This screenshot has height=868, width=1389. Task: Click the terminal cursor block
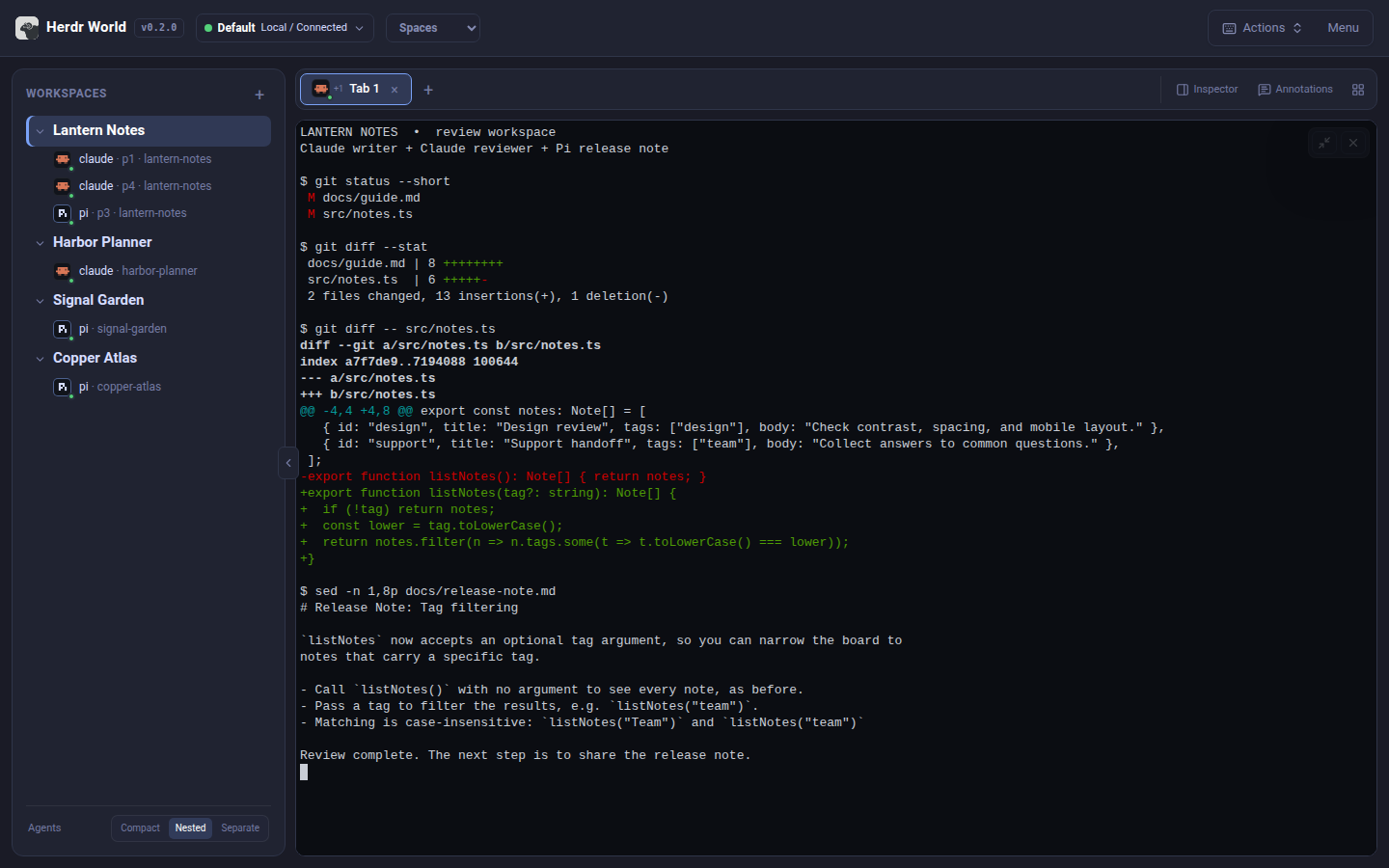tap(304, 772)
